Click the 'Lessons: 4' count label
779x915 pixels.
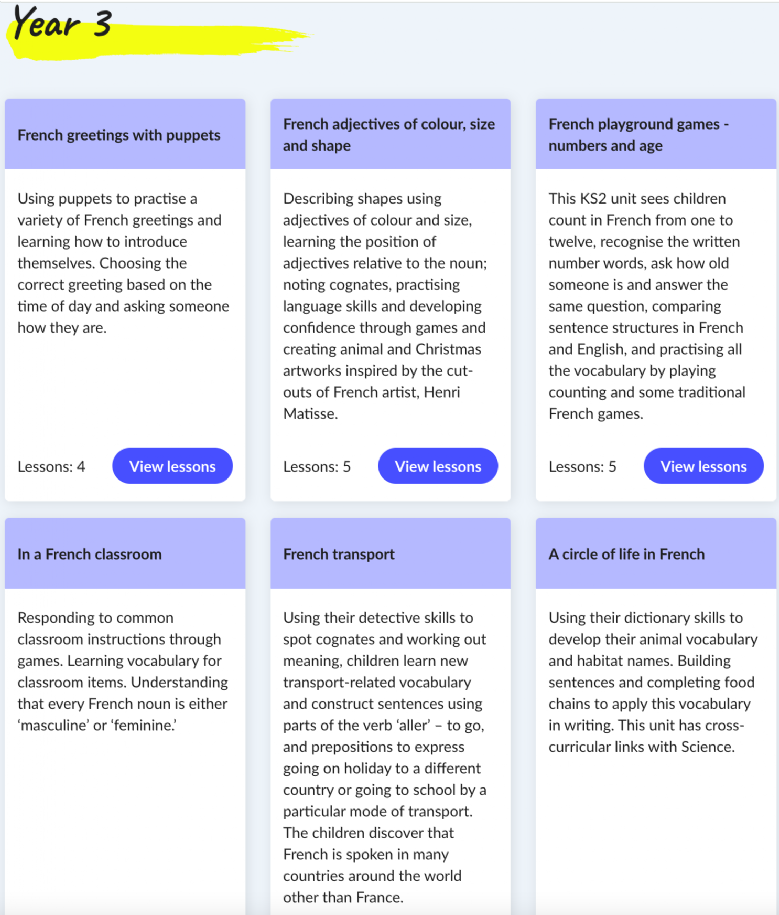coord(51,467)
